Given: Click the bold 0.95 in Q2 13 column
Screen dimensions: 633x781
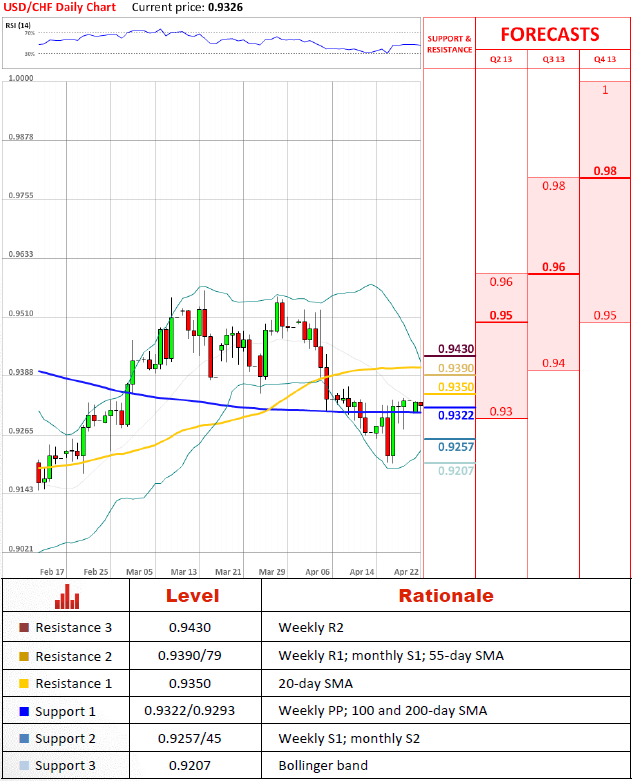Looking at the screenshot, I should point(501,315).
